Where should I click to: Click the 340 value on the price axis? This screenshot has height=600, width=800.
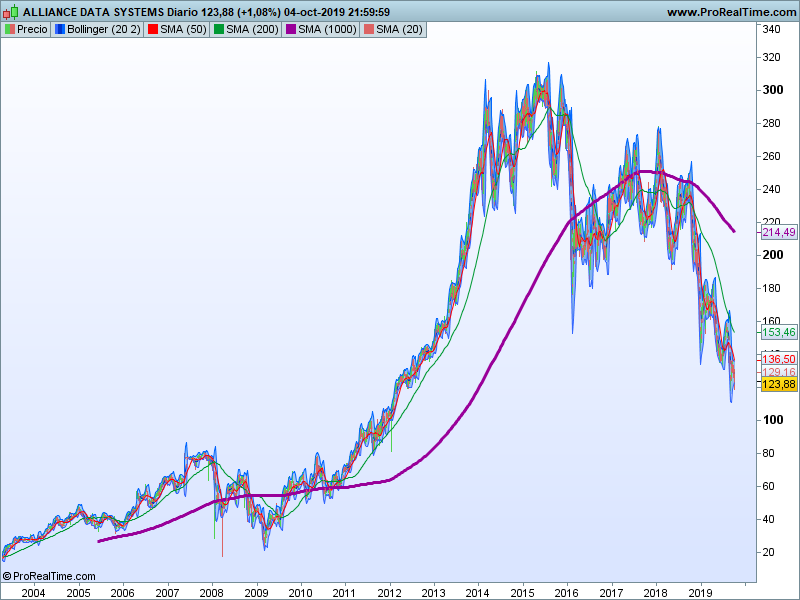[x=771, y=30]
